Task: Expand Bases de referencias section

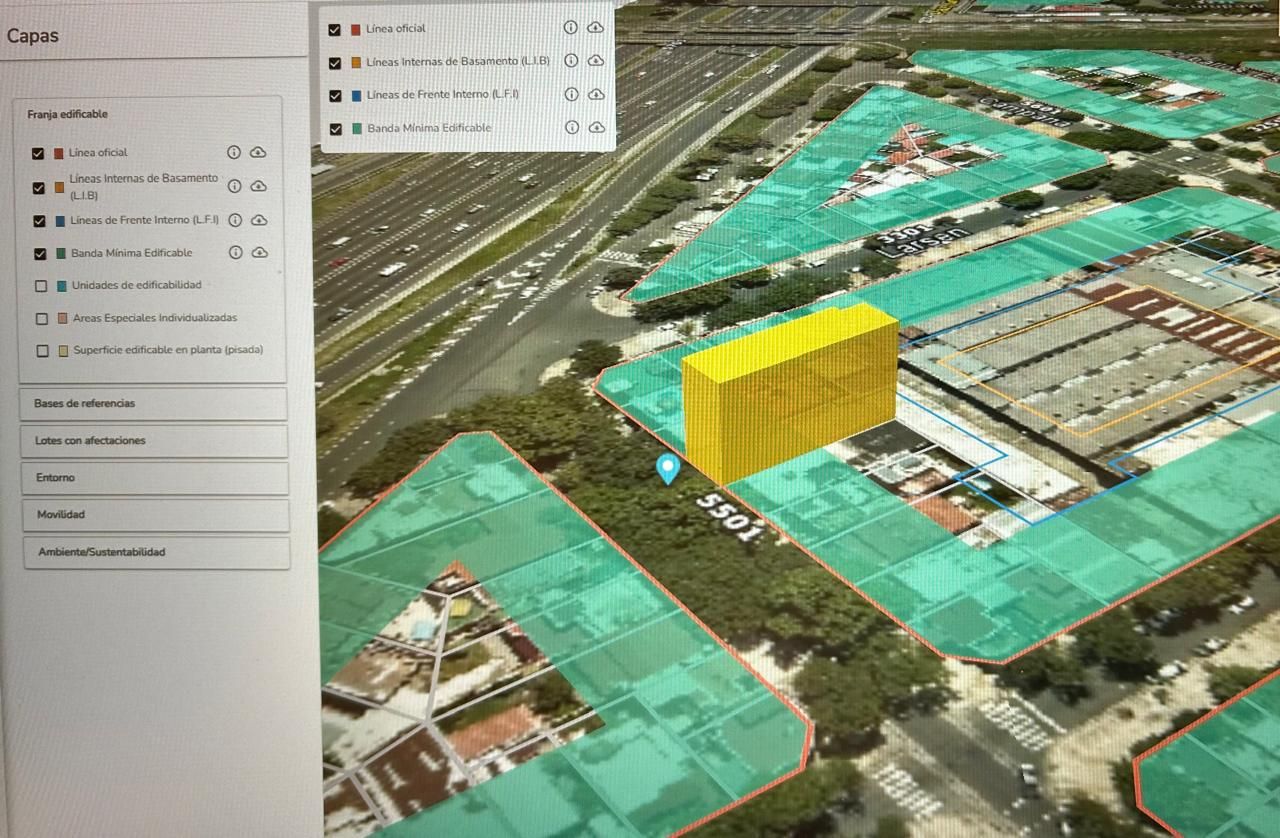Action: pyautogui.click(x=152, y=404)
